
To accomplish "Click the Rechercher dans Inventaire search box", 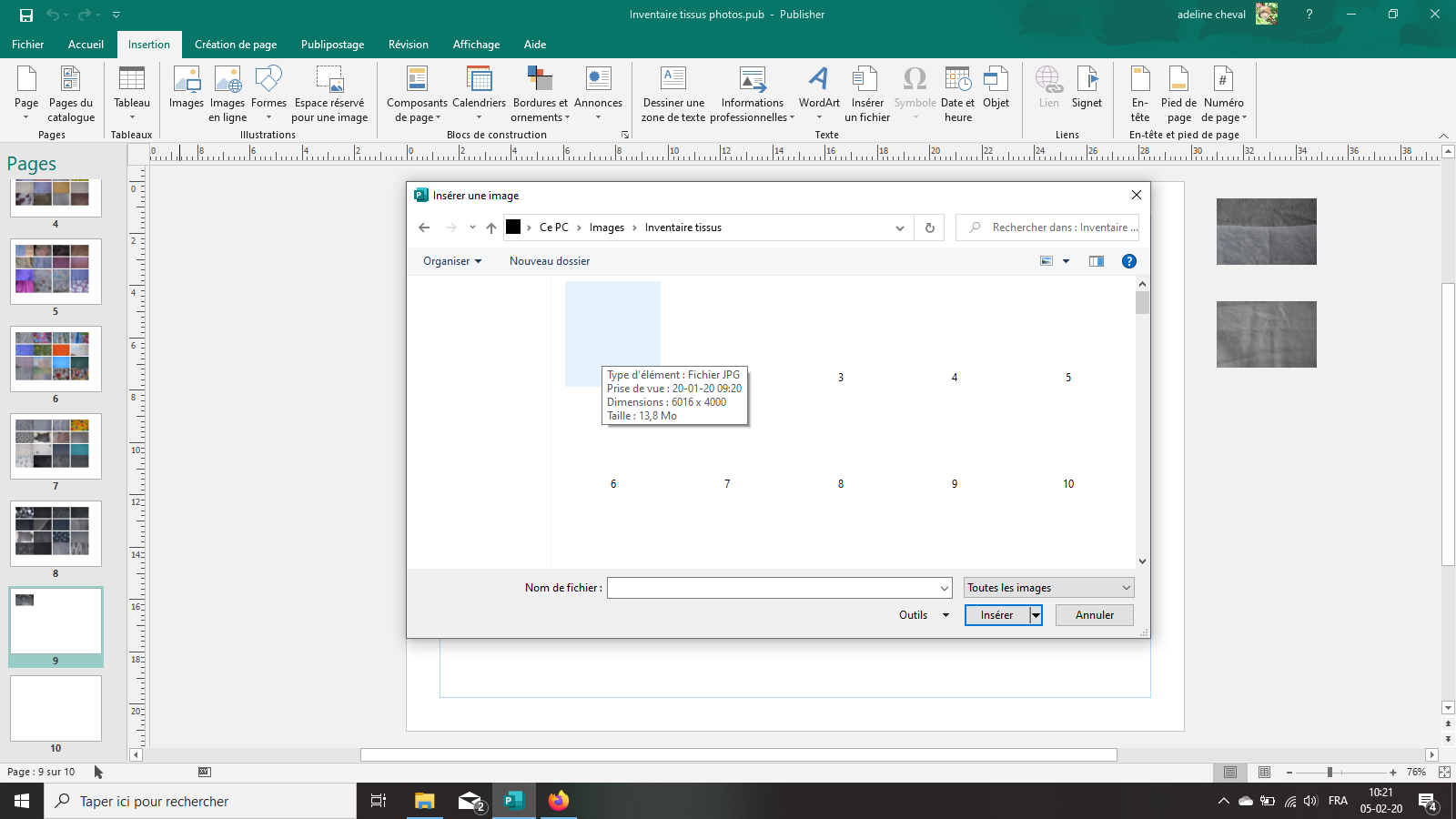I will coord(1047,227).
